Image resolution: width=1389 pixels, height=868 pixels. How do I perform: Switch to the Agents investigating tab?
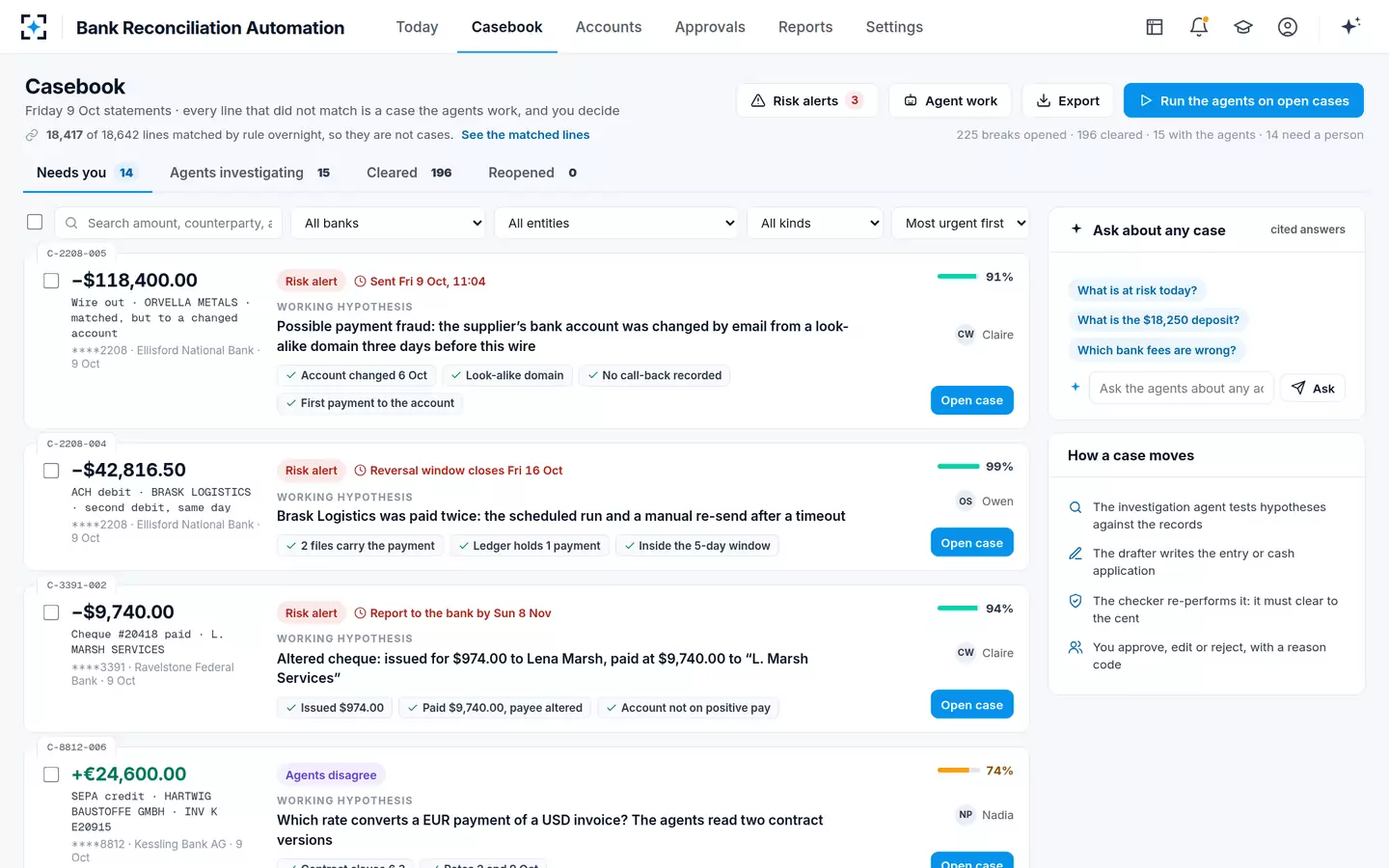pos(250,173)
